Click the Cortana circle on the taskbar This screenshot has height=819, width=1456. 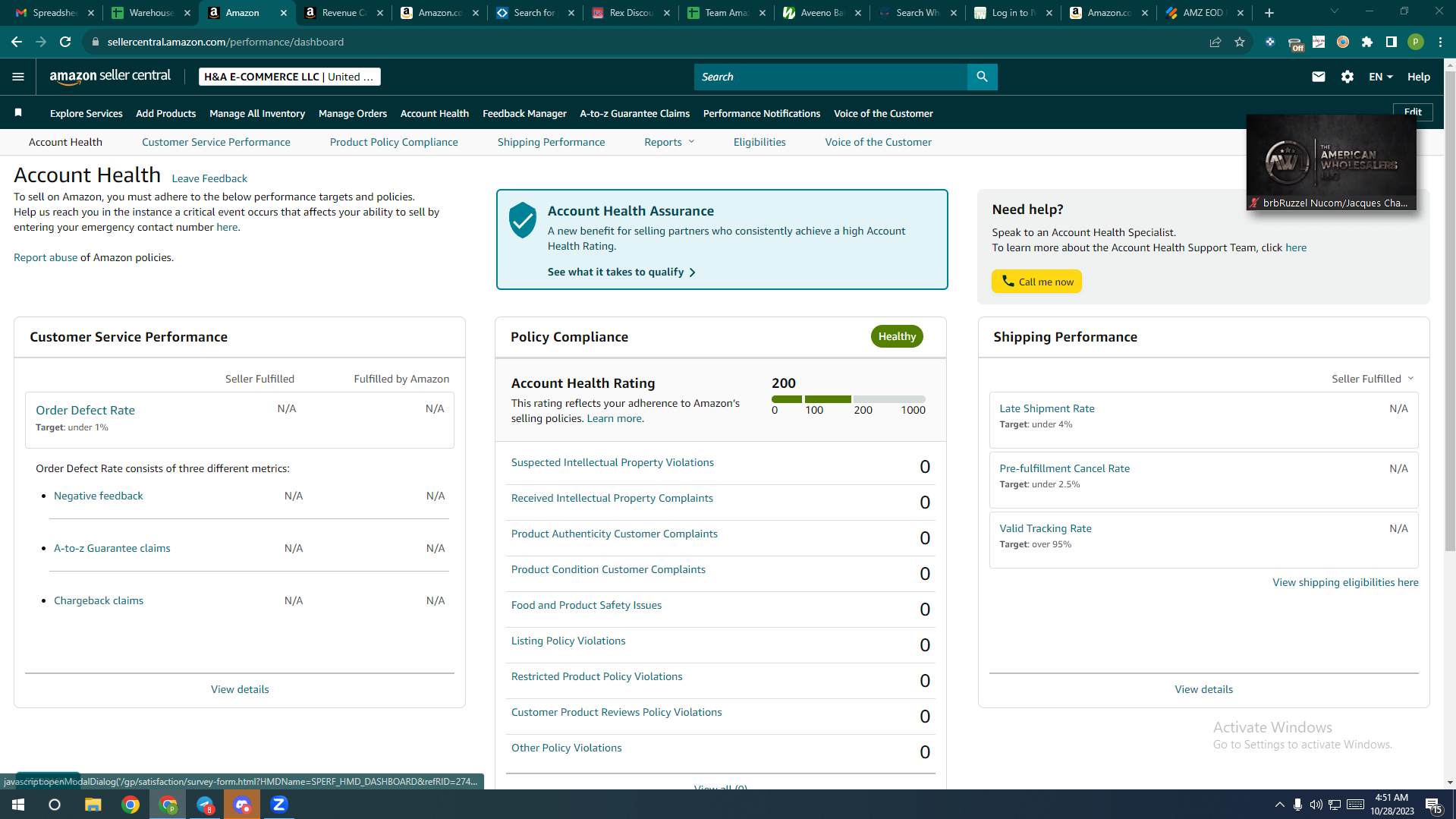tap(55, 805)
